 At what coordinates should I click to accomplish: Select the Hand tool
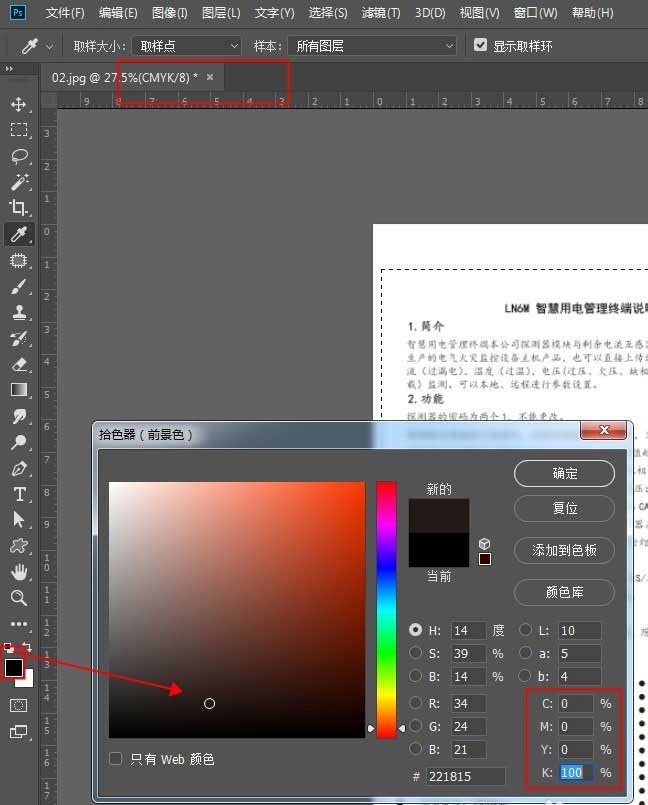(x=18, y=572)
